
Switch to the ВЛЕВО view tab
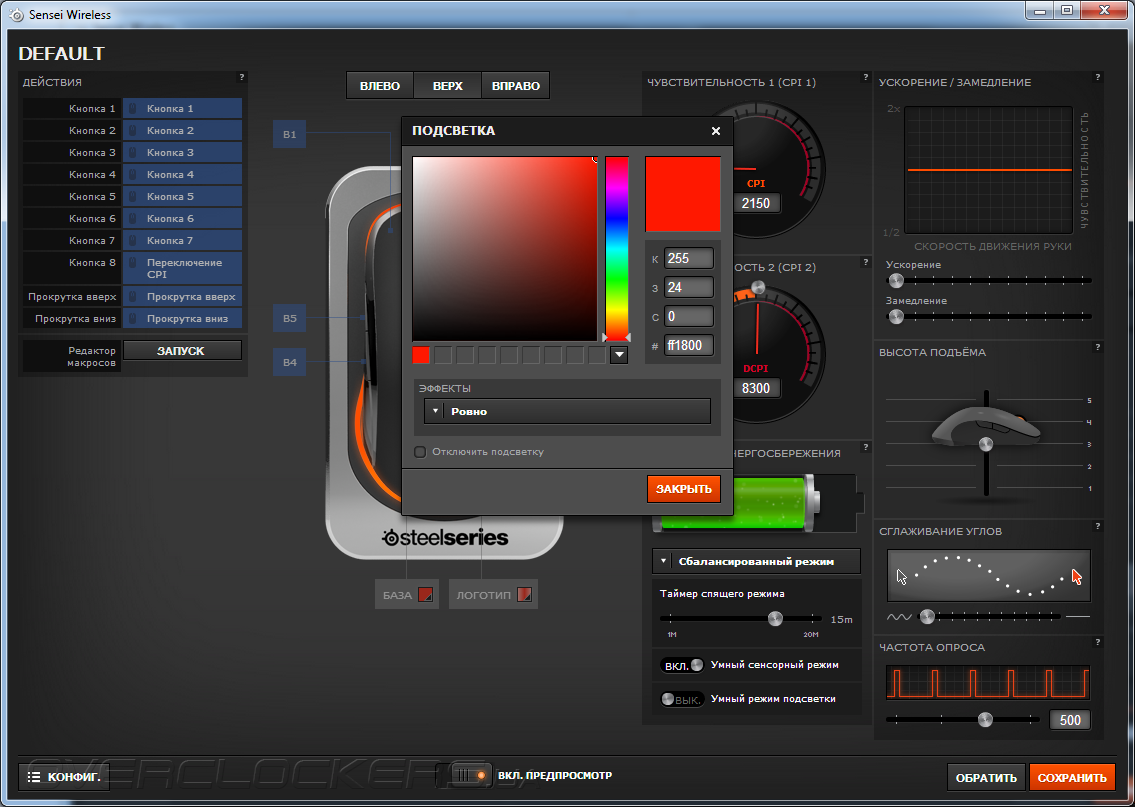pyautogui.click(x=380, y=85)
